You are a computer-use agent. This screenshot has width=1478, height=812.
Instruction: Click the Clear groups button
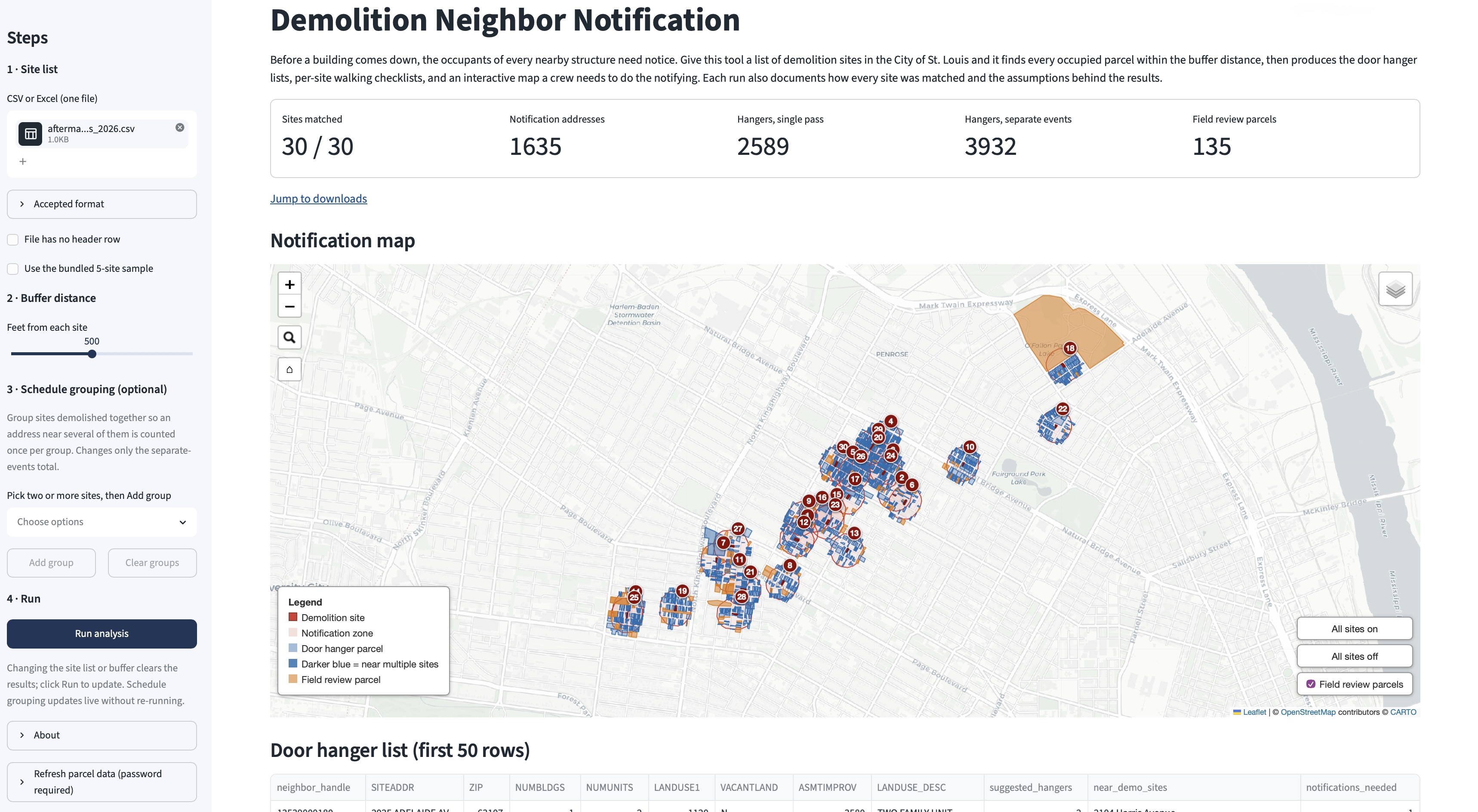152,563
